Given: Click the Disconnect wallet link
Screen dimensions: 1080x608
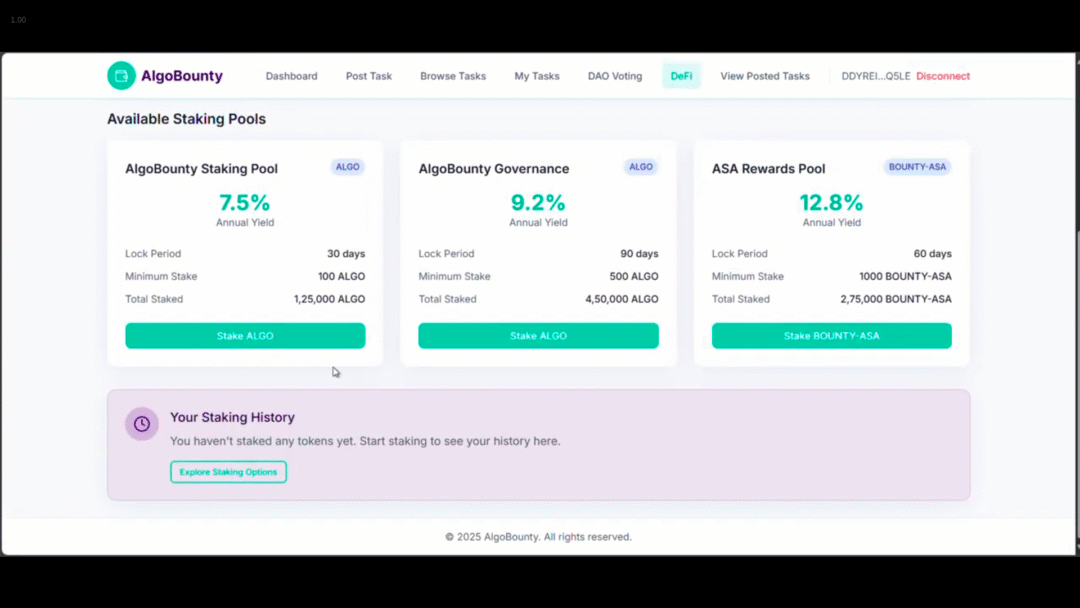Looking at the screenshot, I should [x=943, y=76].
